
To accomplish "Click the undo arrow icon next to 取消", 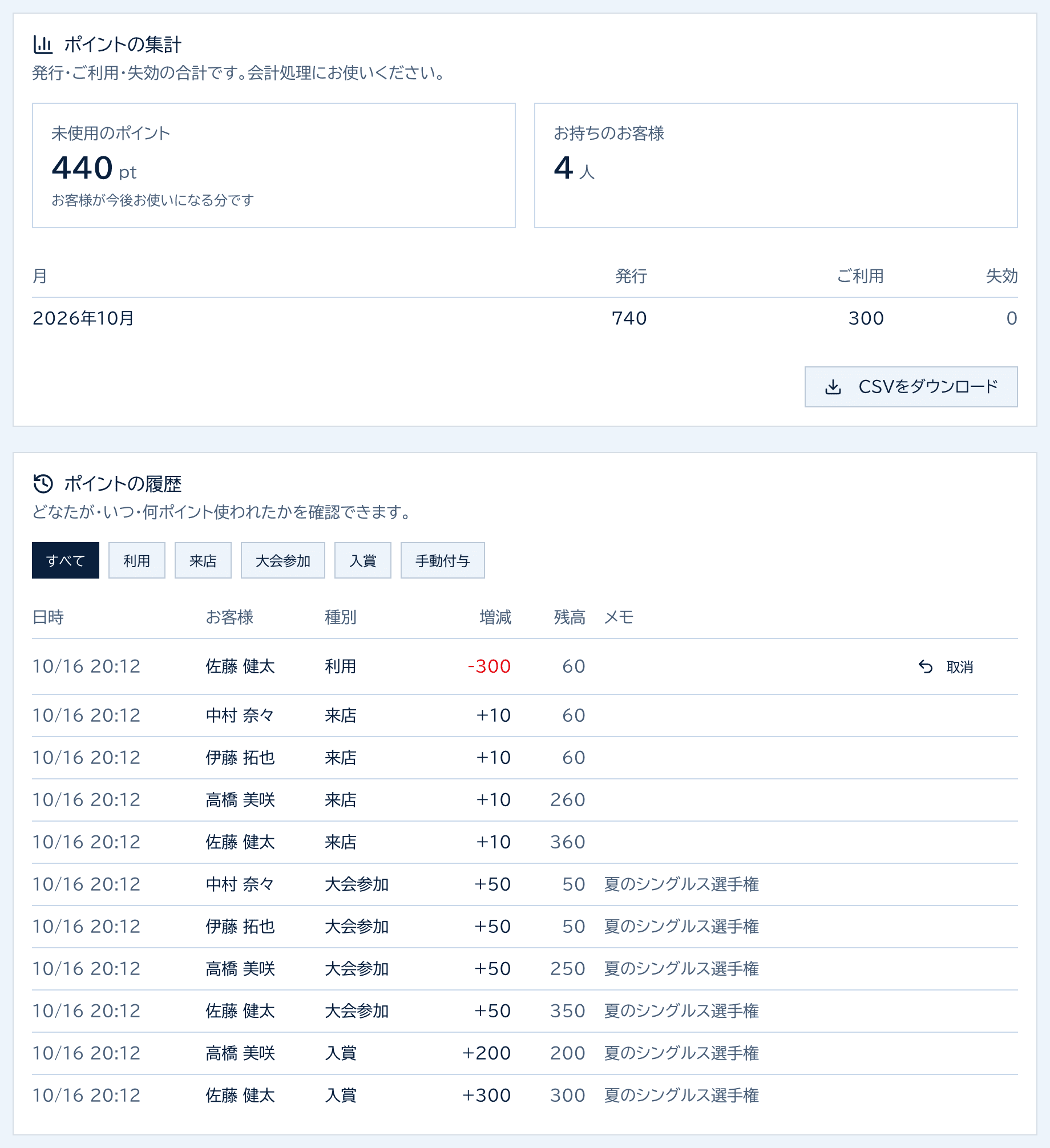I will click(926, 666).
